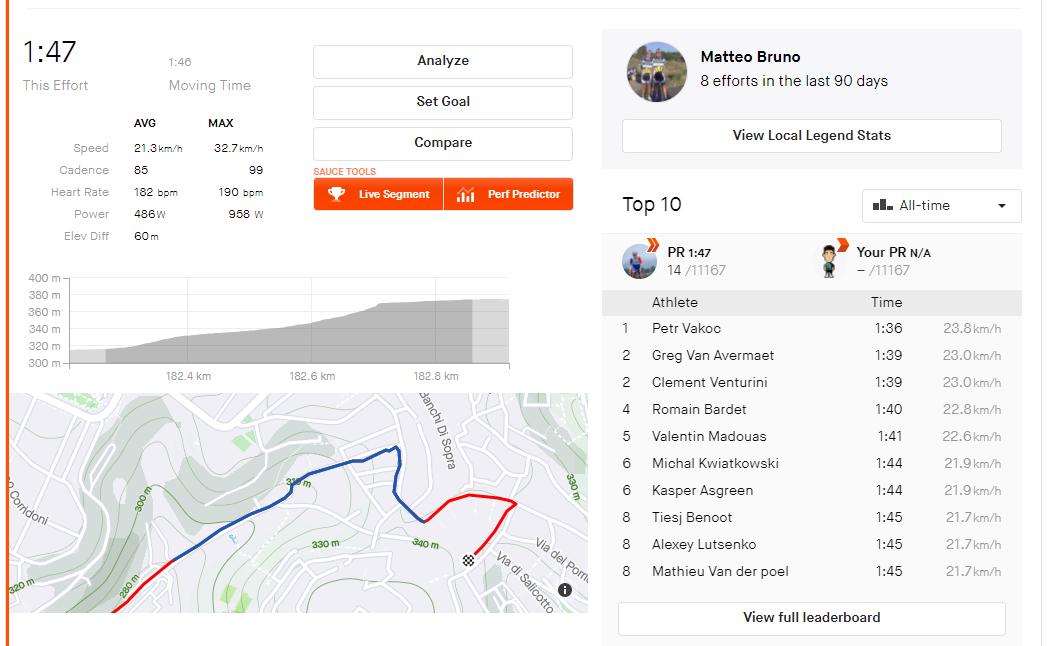
Task: Click View Local Legend Stats
Action: point(811,136)
